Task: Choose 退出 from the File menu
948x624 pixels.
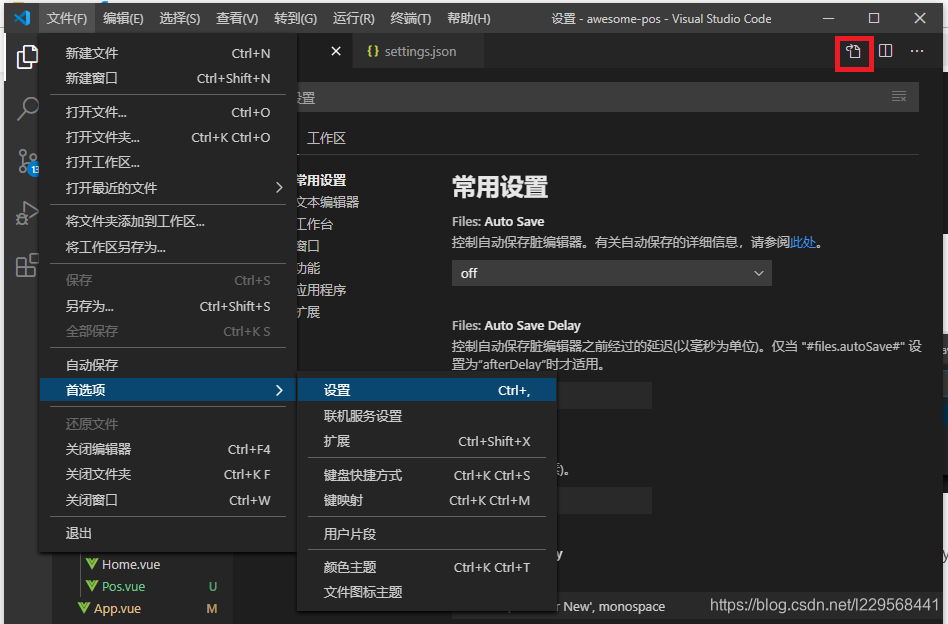Action: (168, 533)
